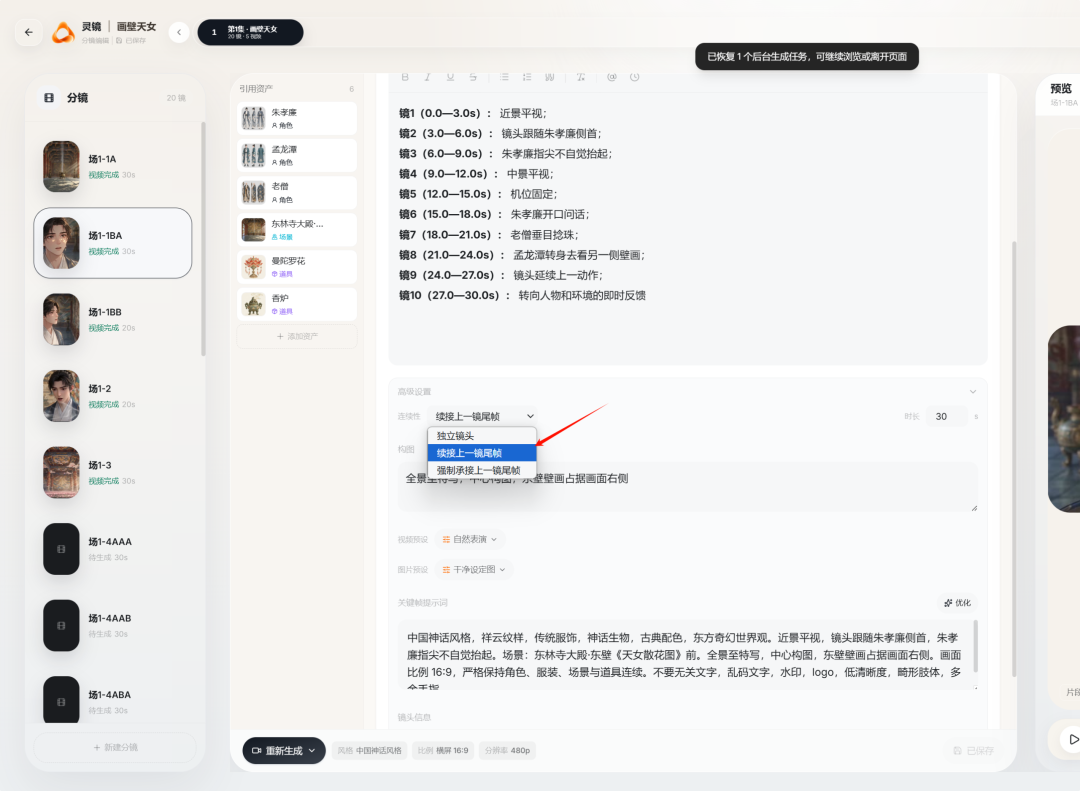Click the back arrow button
Image resolution: width=1080 pixels, height=791 pixels.
(28, 32)
